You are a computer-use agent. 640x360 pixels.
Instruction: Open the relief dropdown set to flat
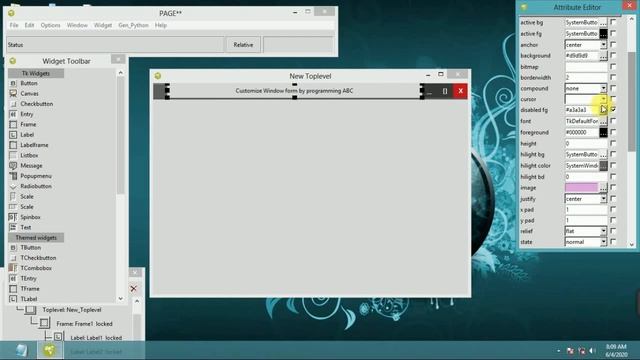tap(586, 231)
